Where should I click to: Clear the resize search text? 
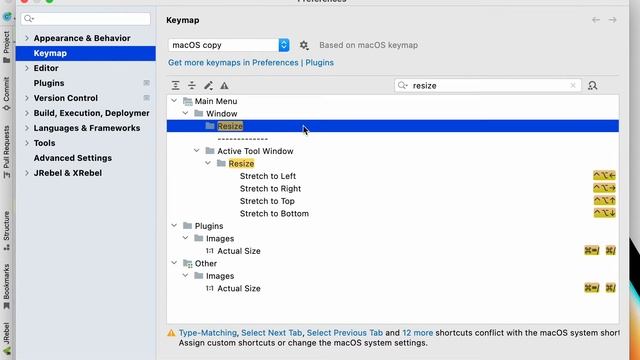tap(573, 85)
